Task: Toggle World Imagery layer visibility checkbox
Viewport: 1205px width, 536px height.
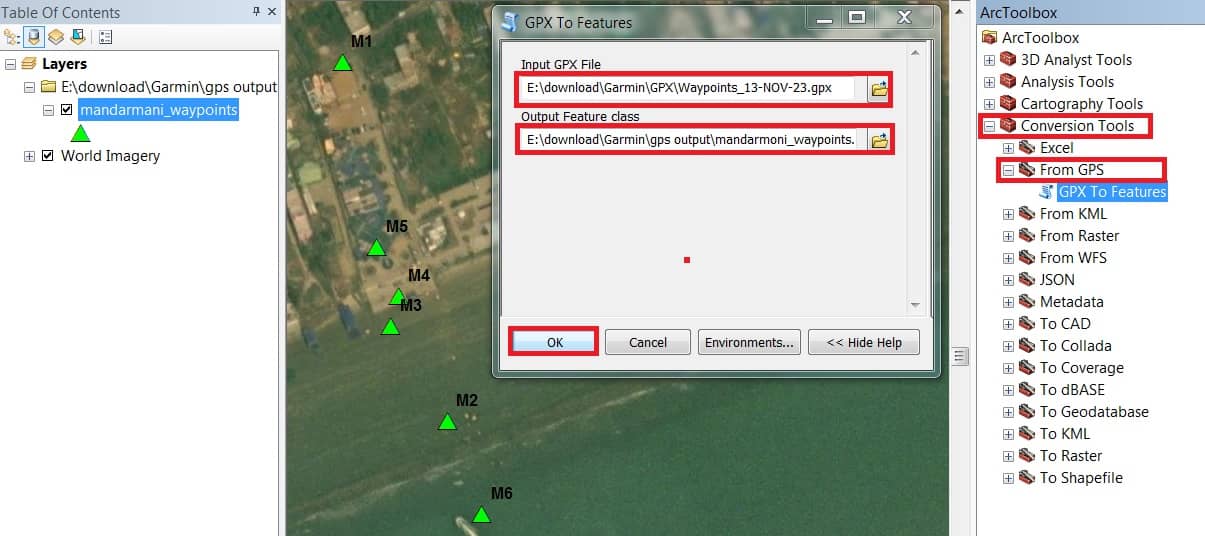Action: tap(48, 156)
